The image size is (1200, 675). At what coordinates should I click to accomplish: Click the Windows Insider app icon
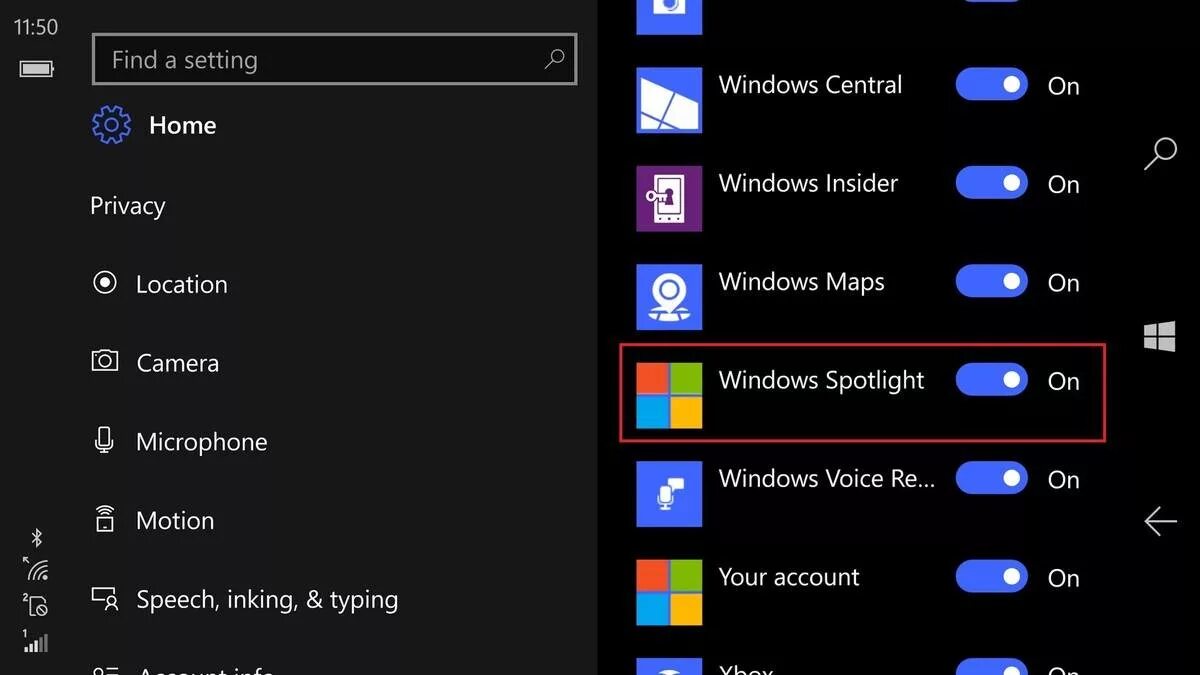[669, 198]
